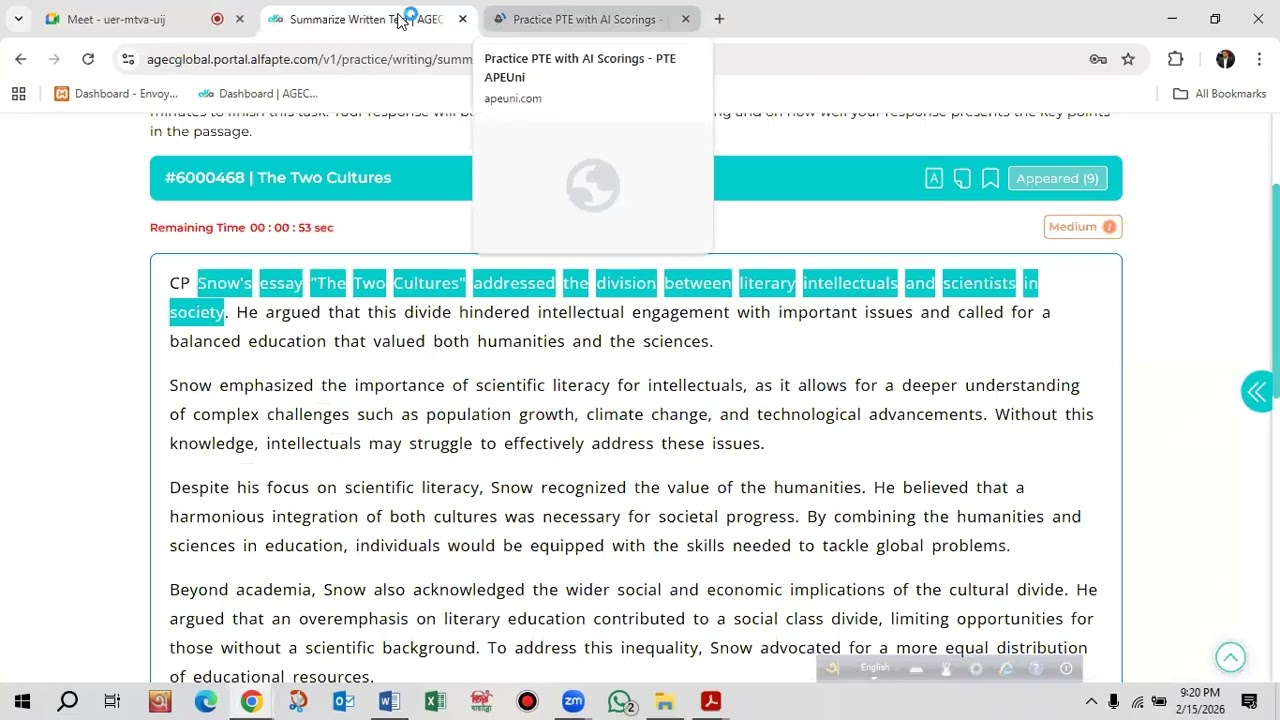Viewport: 1280px width, 720px height.
Task: Click the highlighted word 'intellectuals' in first line
Action: [x=850, y=283]
